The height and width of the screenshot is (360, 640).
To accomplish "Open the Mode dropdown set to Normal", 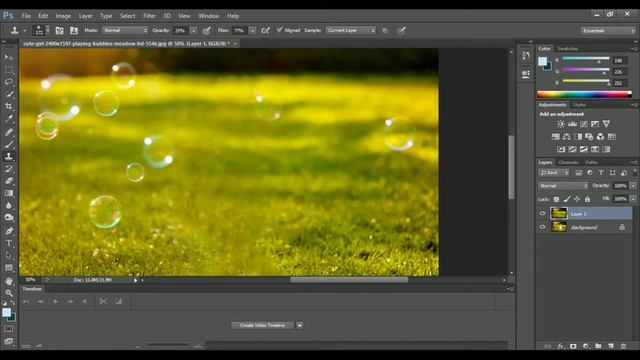I will click(125, 30).
